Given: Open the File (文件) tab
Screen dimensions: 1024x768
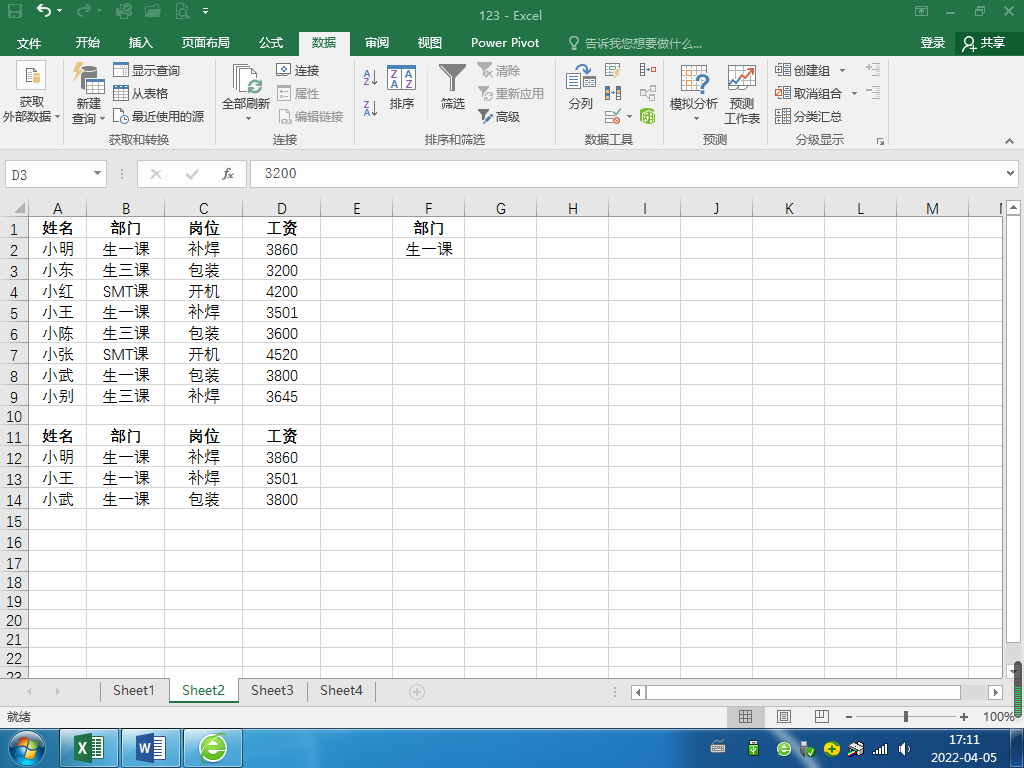Looking at the screenshot, I should pos(29,43).
